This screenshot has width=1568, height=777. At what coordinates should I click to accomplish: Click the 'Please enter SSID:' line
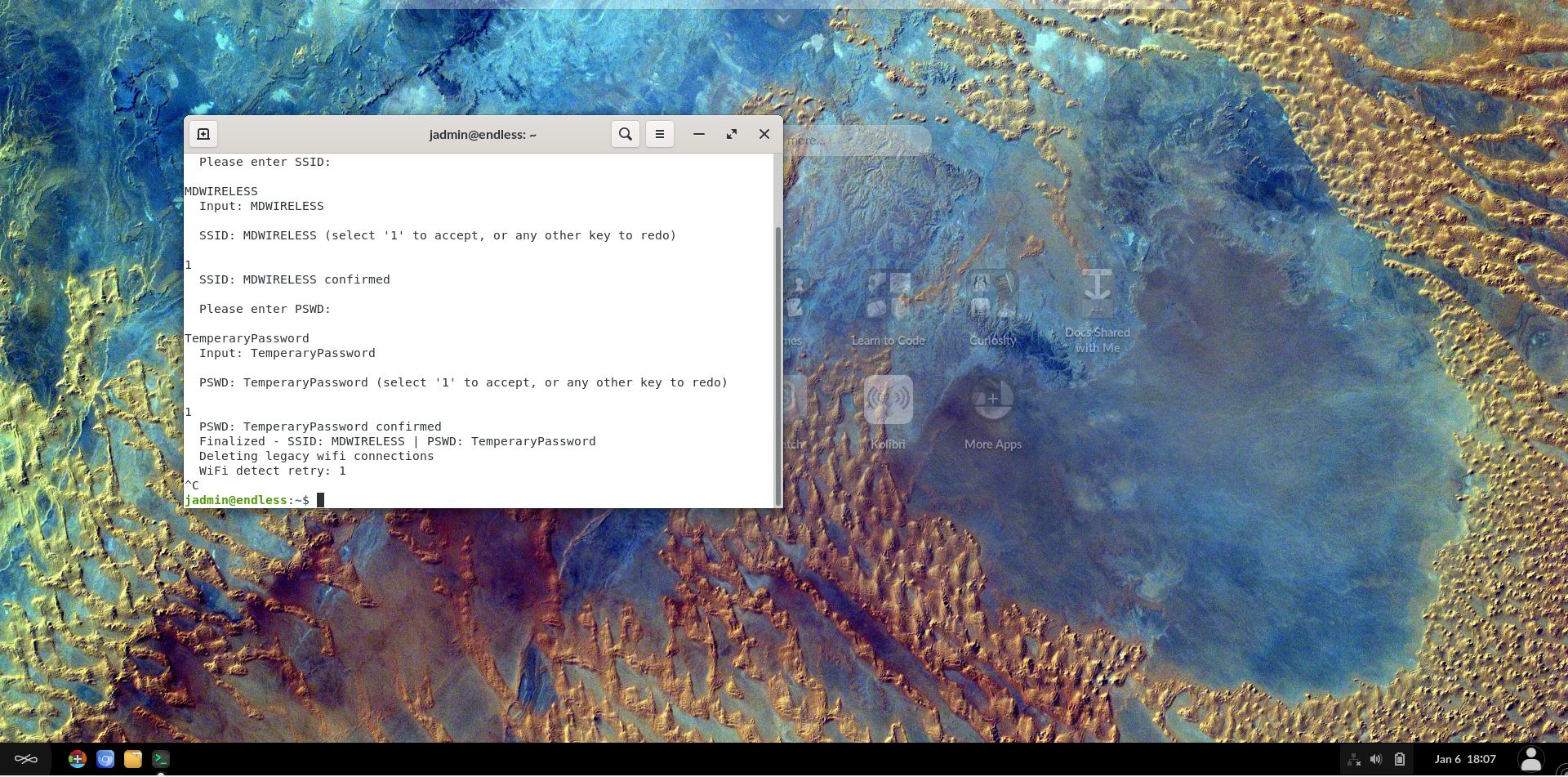(x=265, y=162)
